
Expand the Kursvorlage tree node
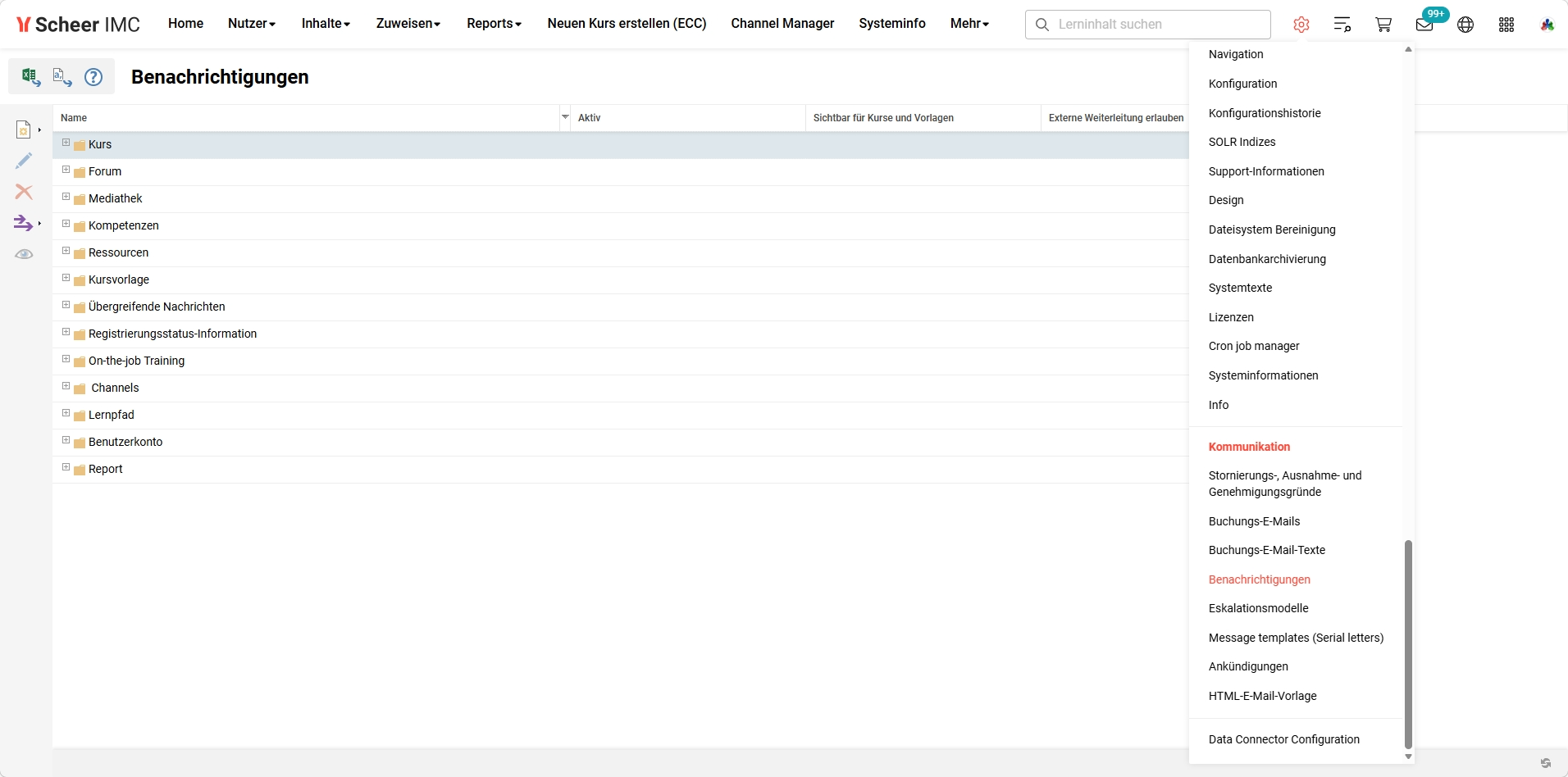coord(66,278)
